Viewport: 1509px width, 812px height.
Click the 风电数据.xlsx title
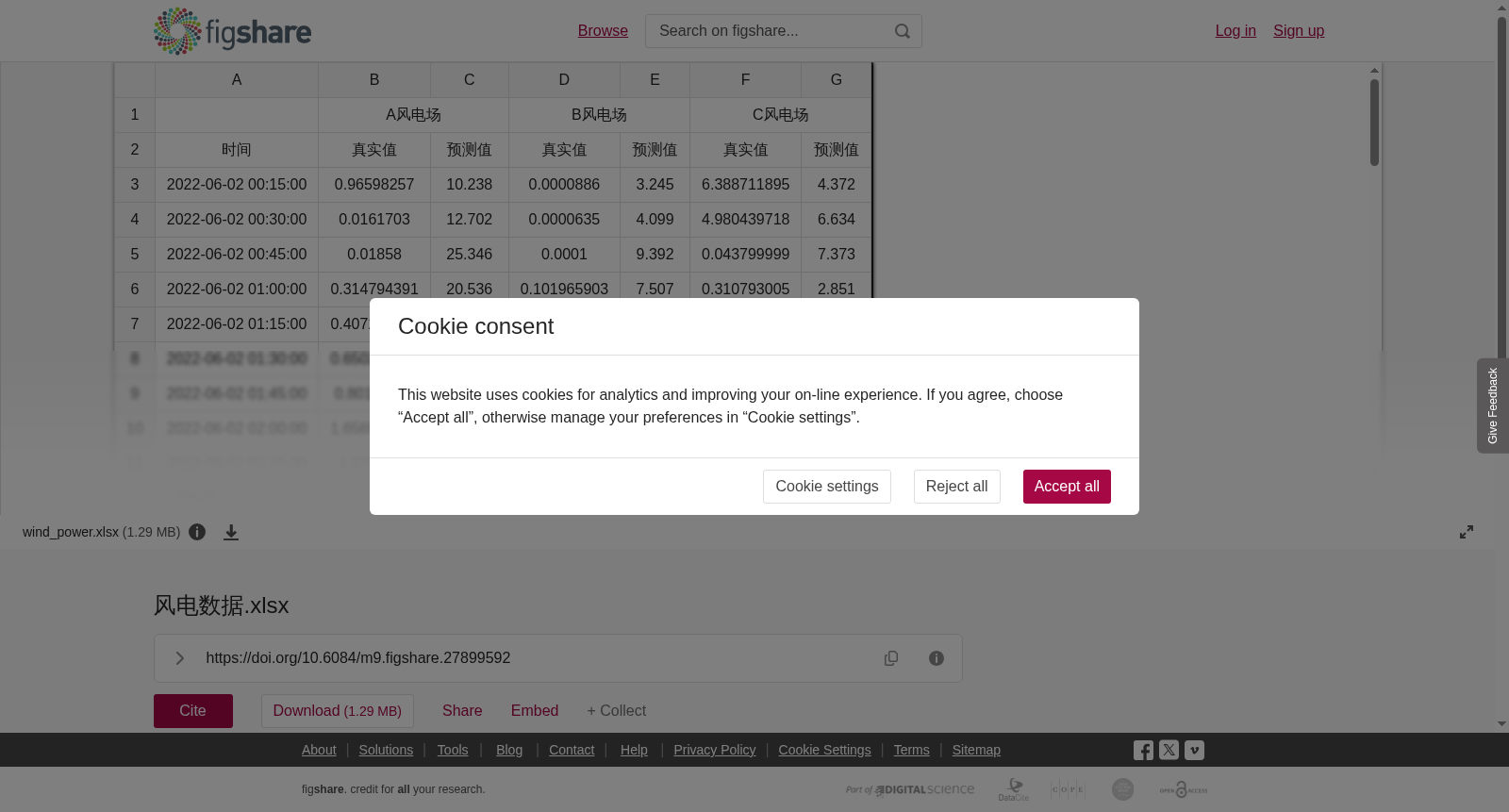(x=222, y=605)
